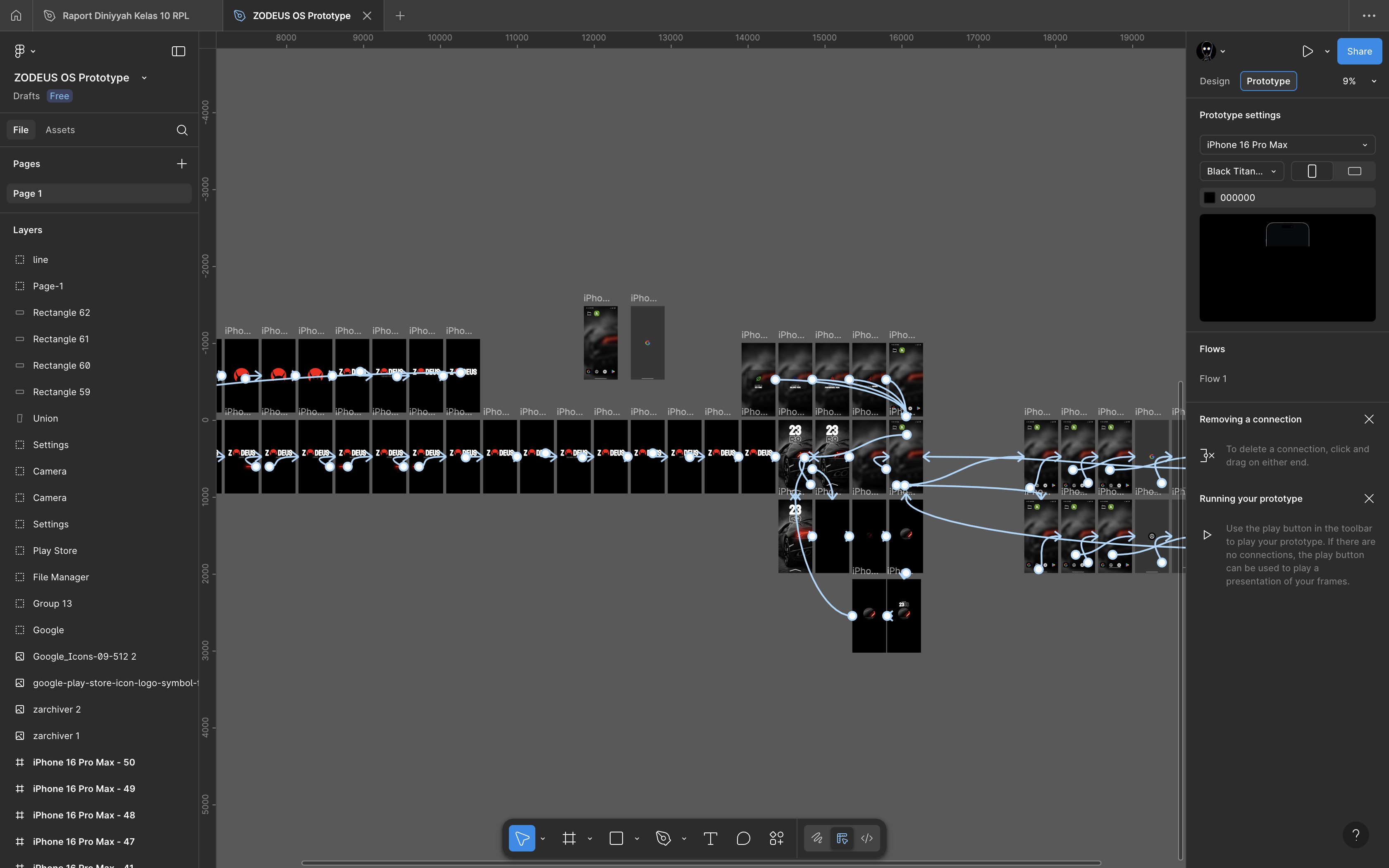Select landscape device orientation

(x=1354, y=171)
